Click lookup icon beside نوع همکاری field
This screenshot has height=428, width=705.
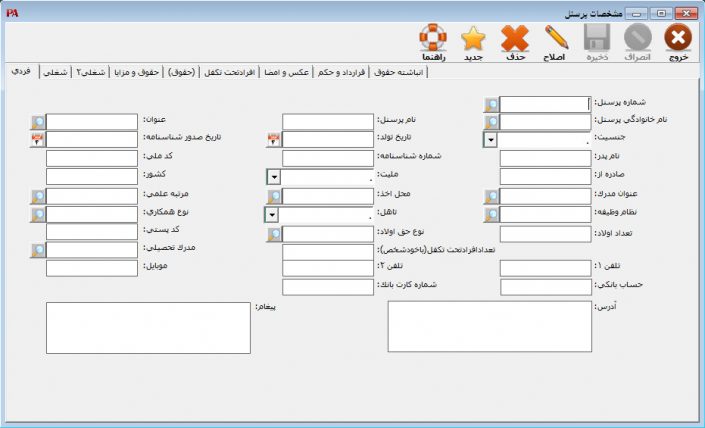click(38, 214)
